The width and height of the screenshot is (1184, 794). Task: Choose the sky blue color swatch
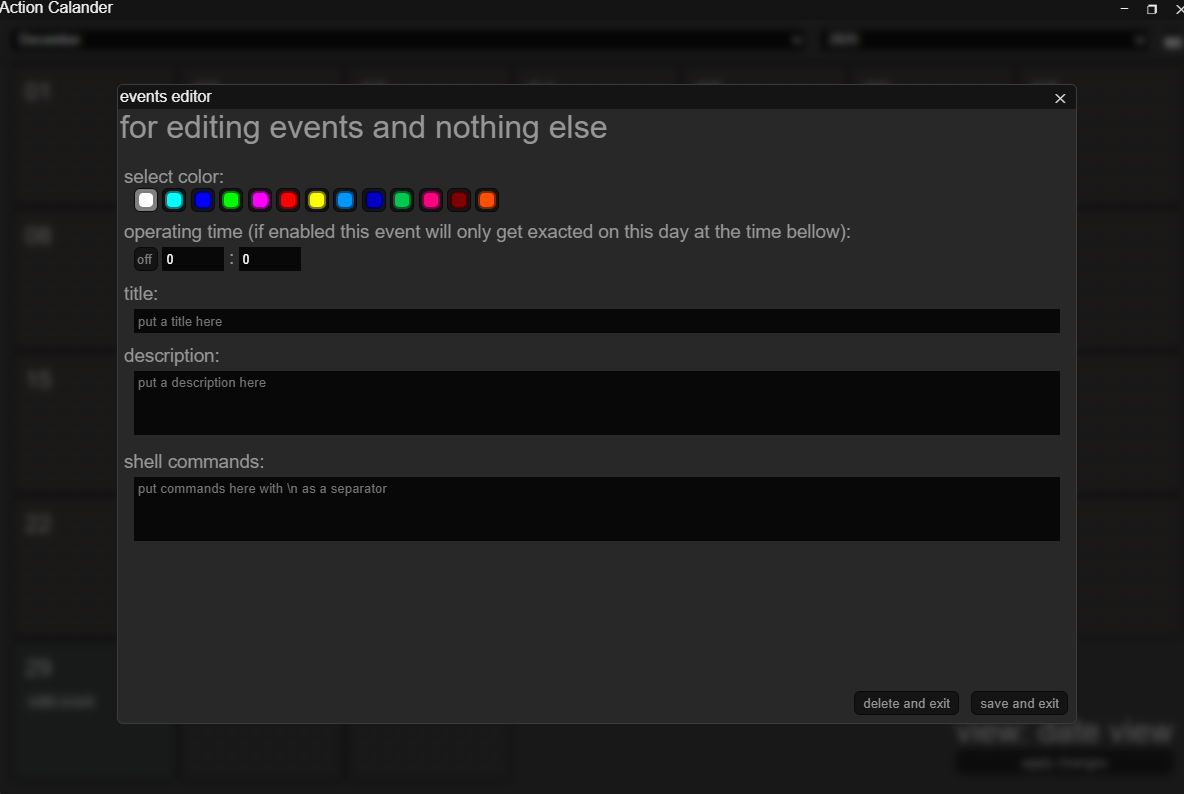coord(345,200)
